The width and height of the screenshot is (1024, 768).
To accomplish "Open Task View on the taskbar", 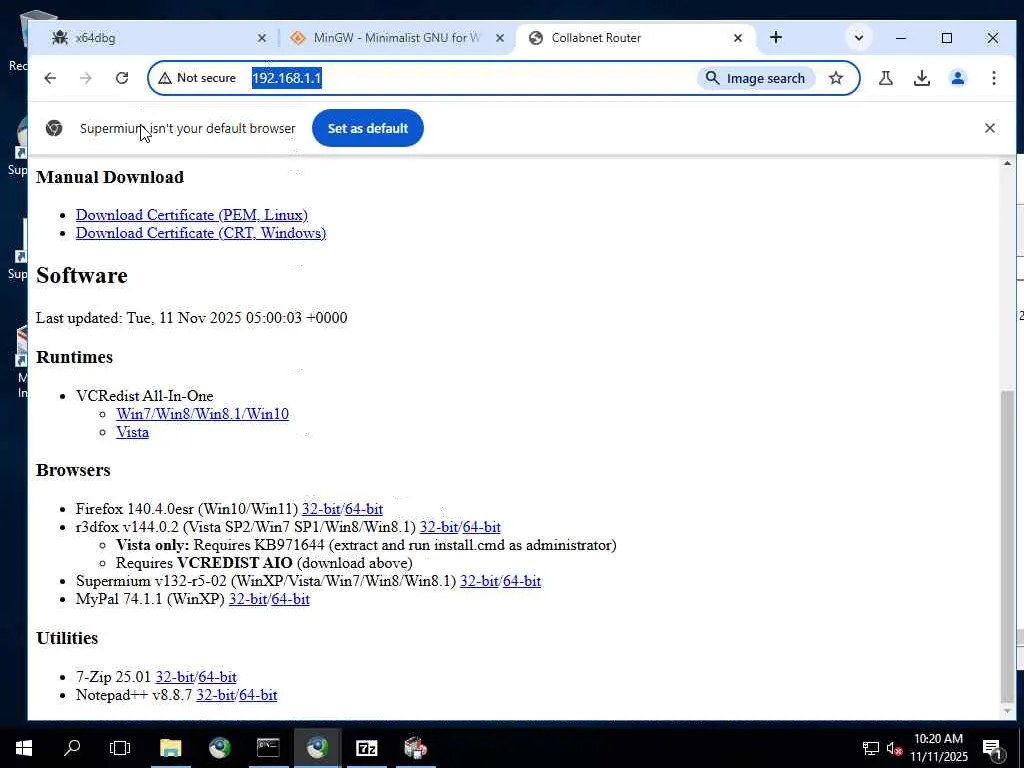I will [120, 748].
